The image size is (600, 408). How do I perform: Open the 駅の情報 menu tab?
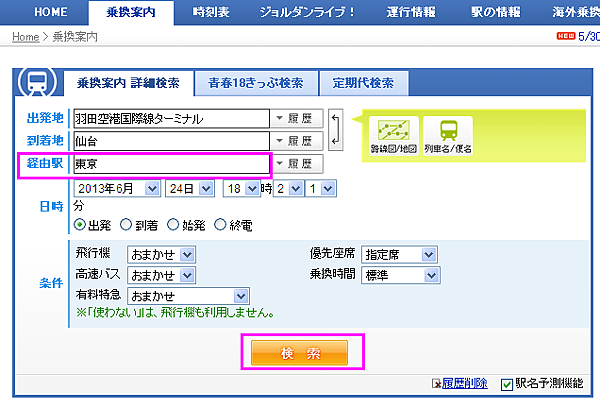496,12
